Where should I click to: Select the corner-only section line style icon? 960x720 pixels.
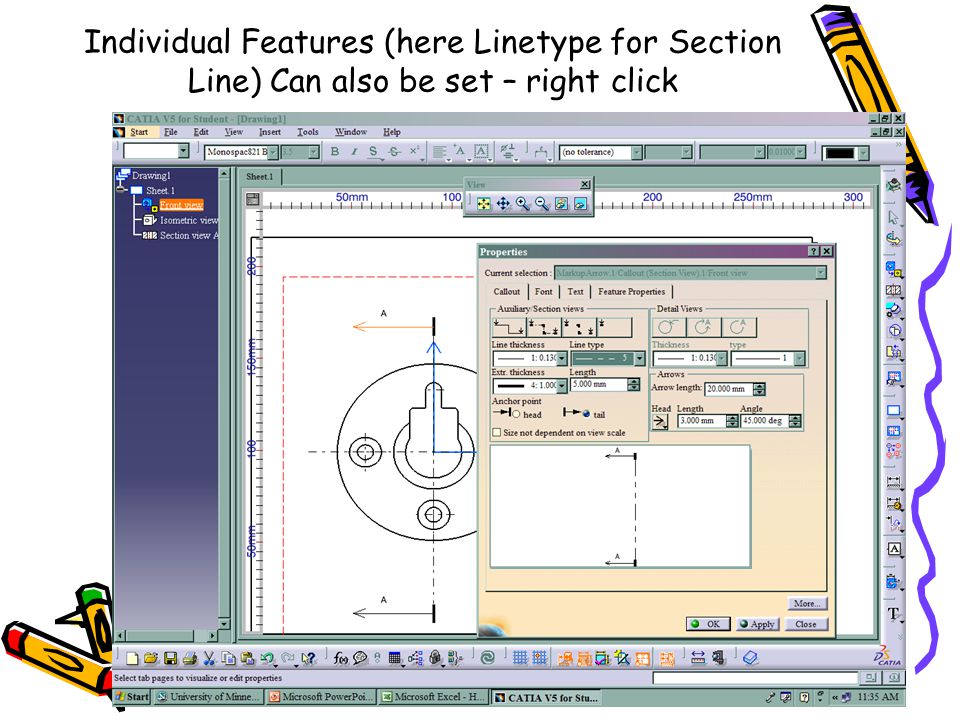tap(580, 328)
